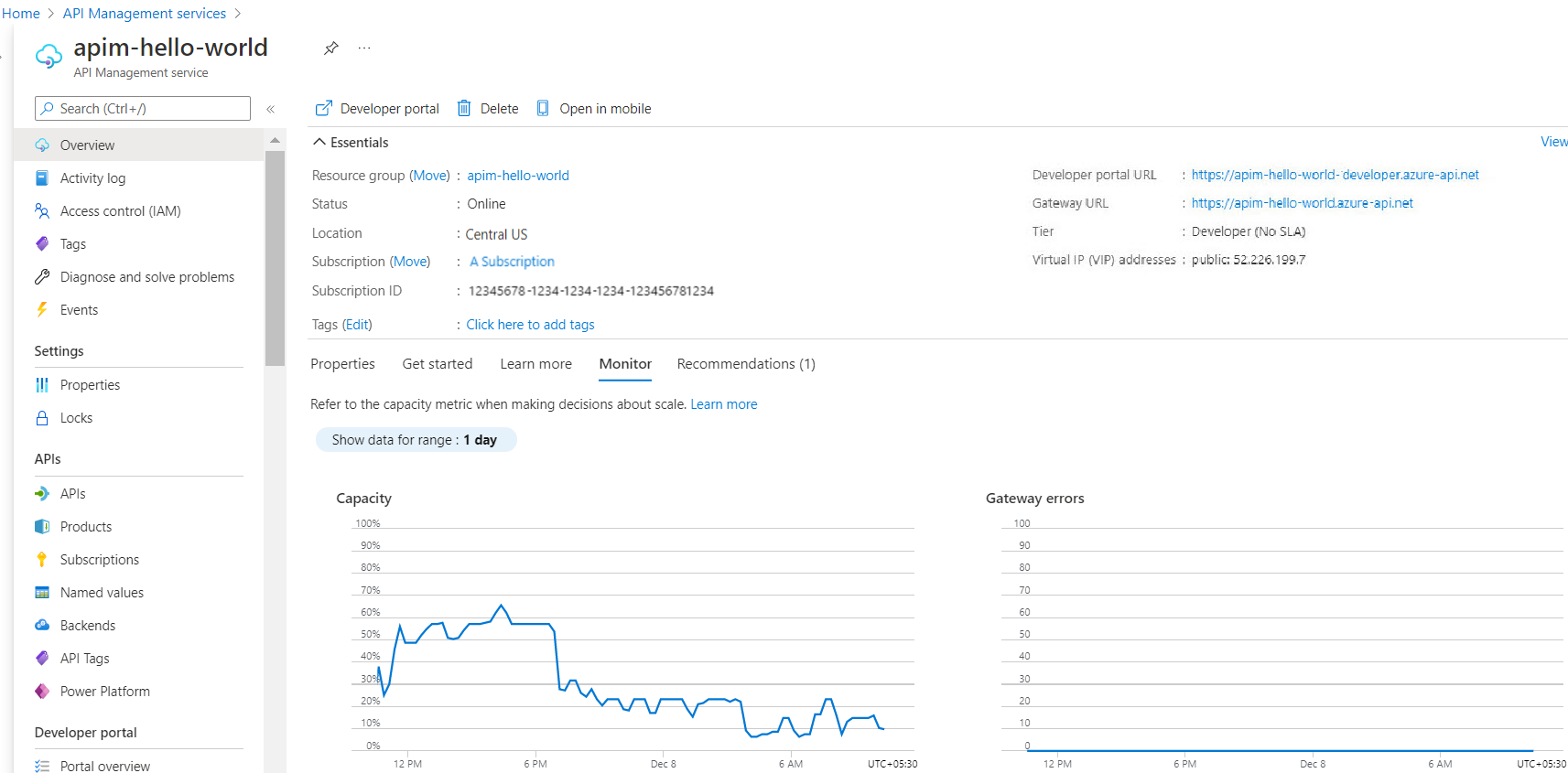Screen dimensions: 1568x773
Task: Click the Gateway errors chart title
Action: coord(1034,499)
